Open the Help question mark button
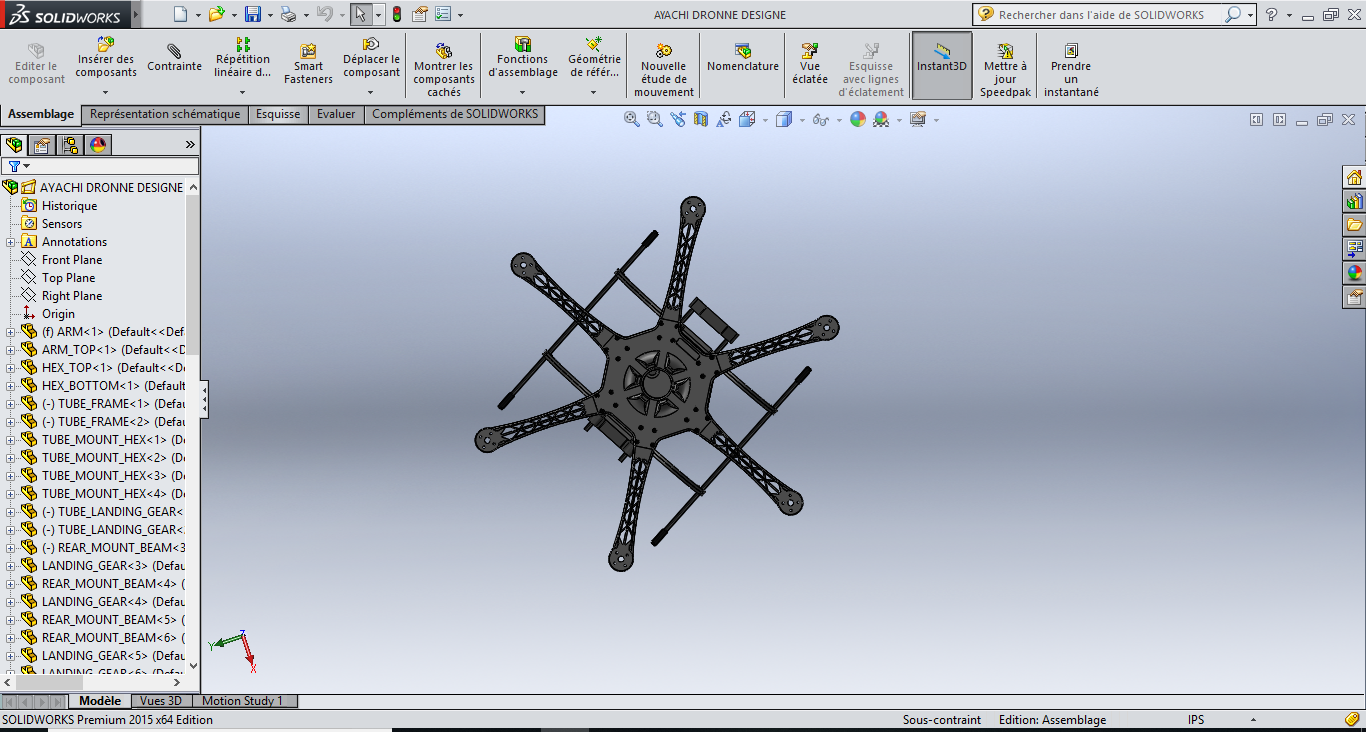 pos(1271,14)
